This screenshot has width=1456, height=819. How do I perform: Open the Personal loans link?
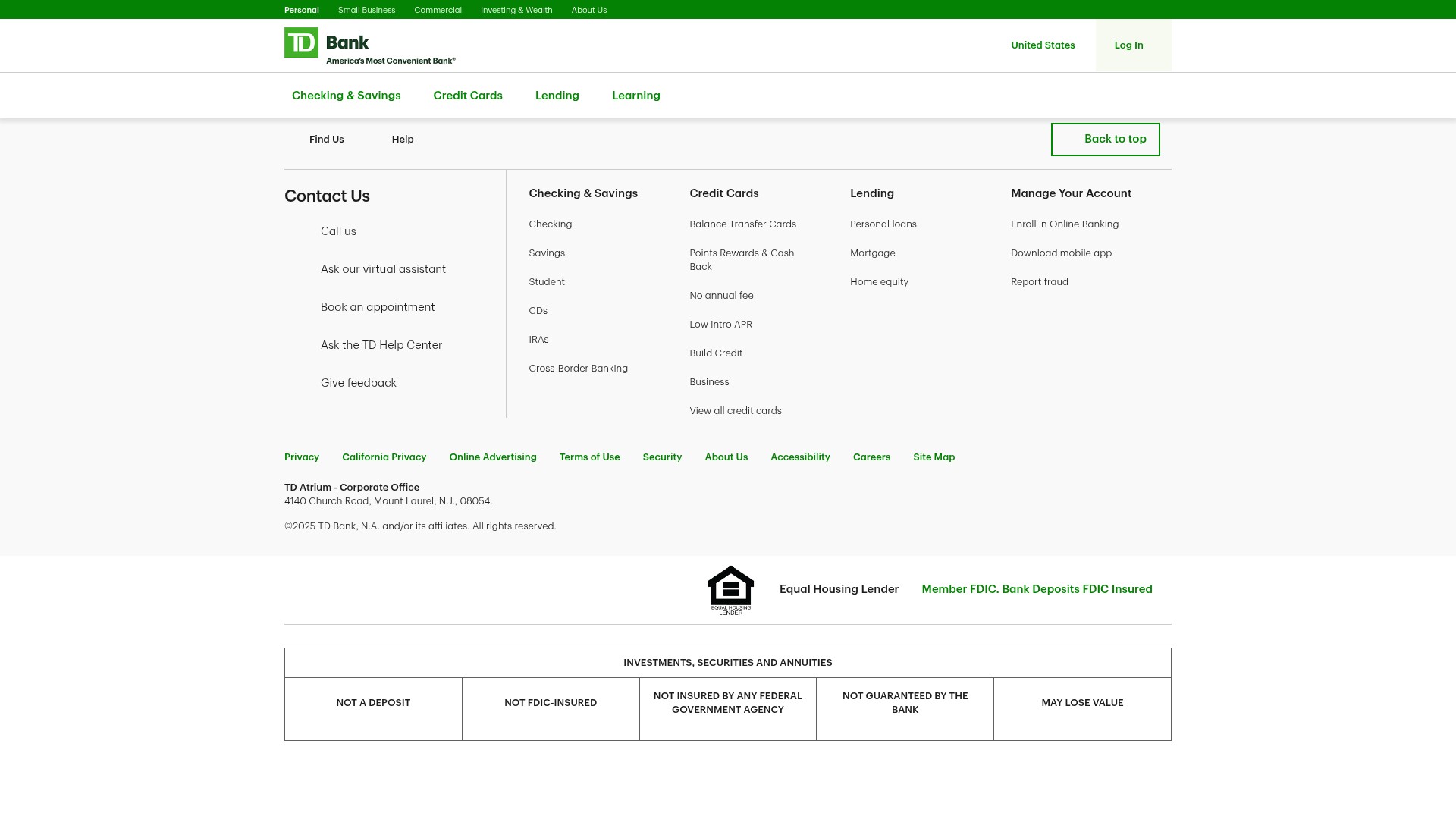pyautogui.click(x=883, y=224)
